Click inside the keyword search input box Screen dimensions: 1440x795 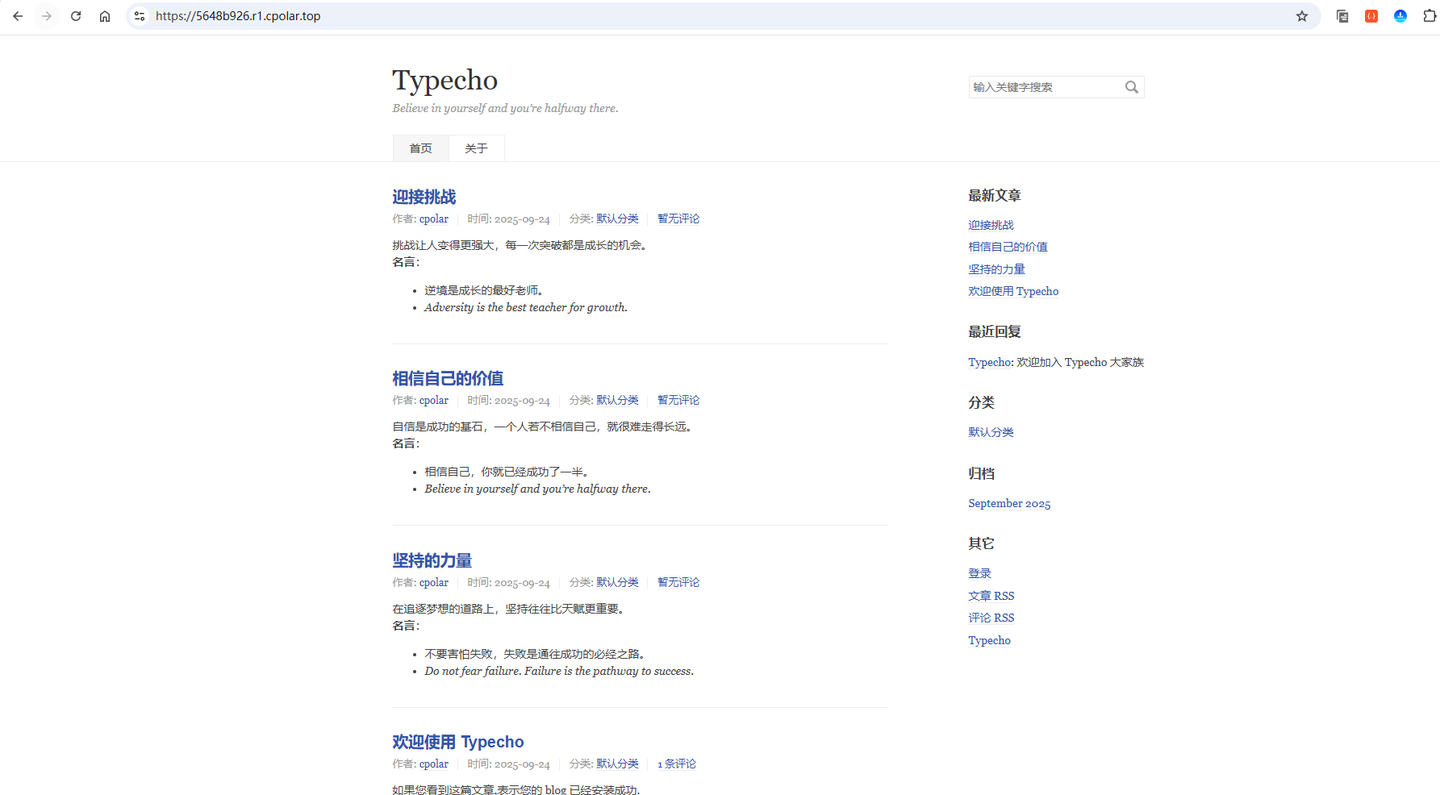[x=1040, y=87]
